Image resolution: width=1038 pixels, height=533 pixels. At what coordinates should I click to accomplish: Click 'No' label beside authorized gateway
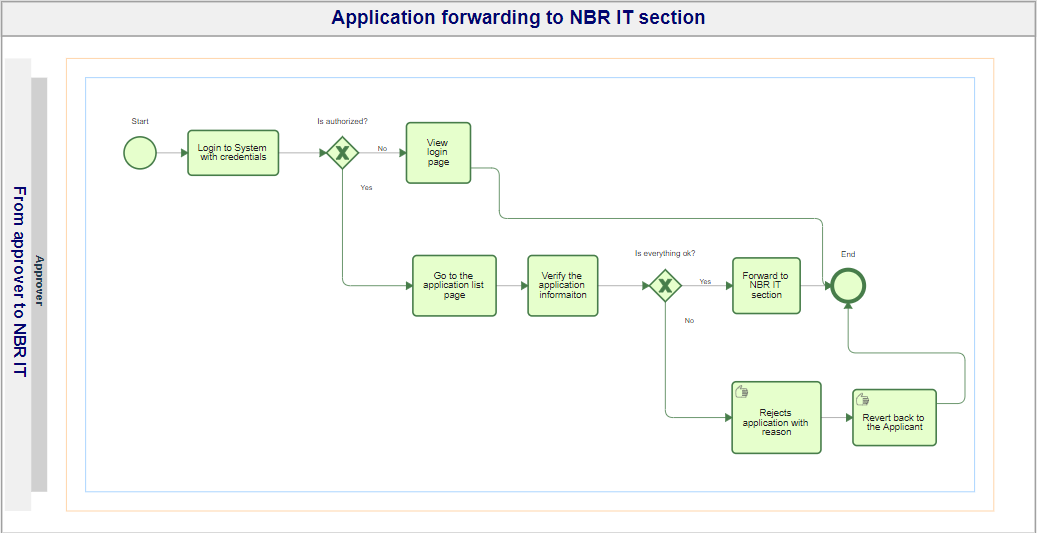coord(382,148)
